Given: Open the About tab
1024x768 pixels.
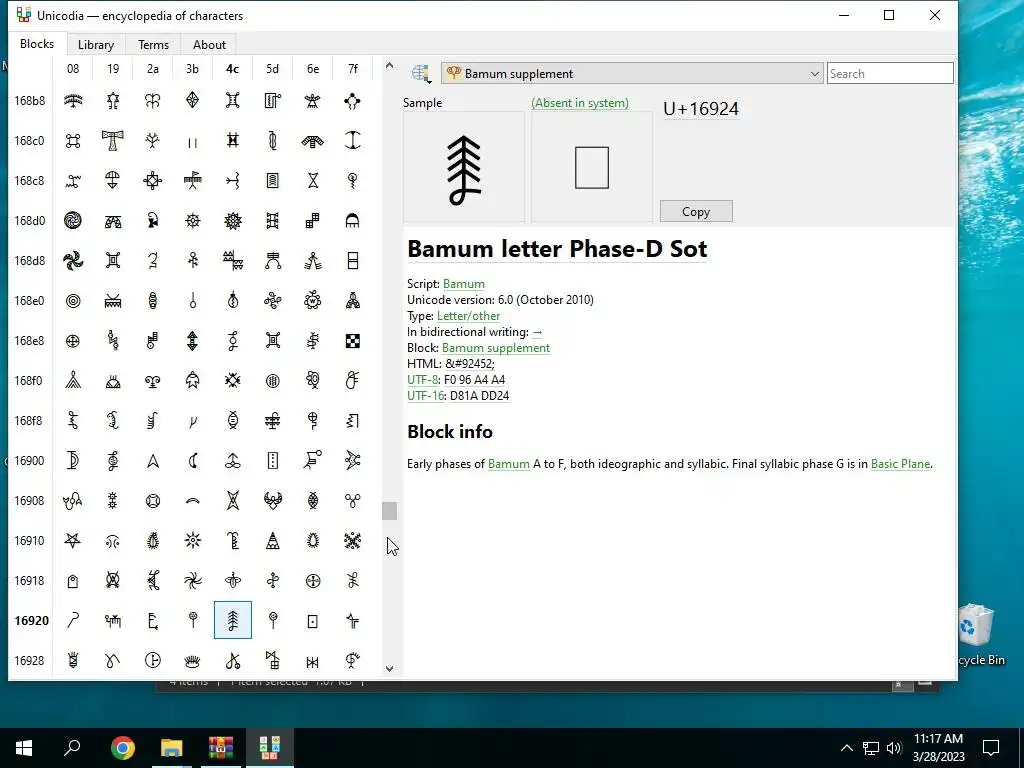Looking at the screenshot, I should (x=209, y=44).
